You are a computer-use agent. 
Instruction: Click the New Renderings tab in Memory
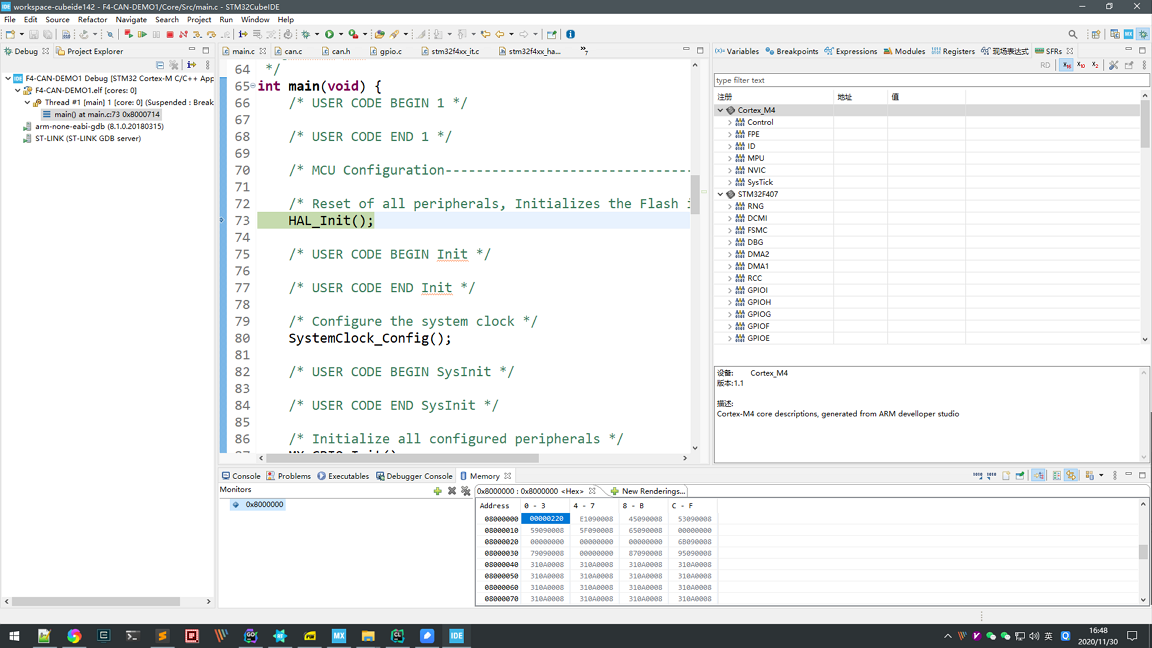647,491
